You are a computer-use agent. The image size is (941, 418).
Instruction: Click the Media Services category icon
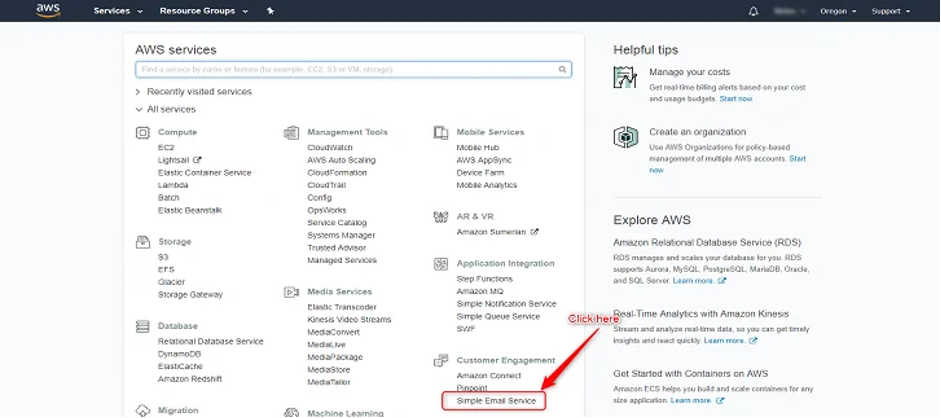tap(292, 292)
